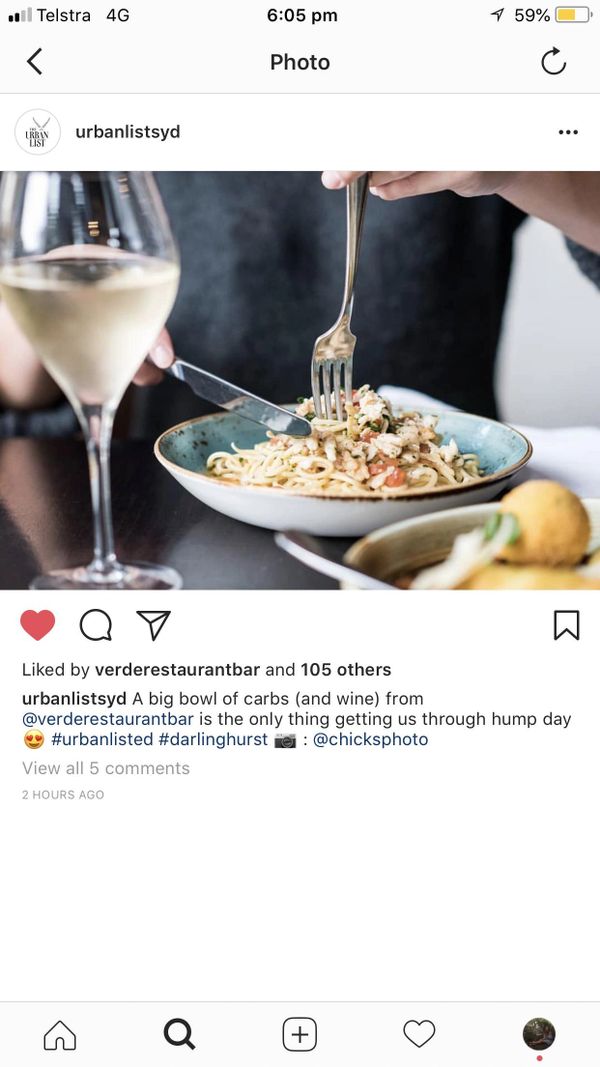This screenshot has height=1067, width=600.
Task: Open the urbanlistsyd profile picture
Action: tap(37, 132)
